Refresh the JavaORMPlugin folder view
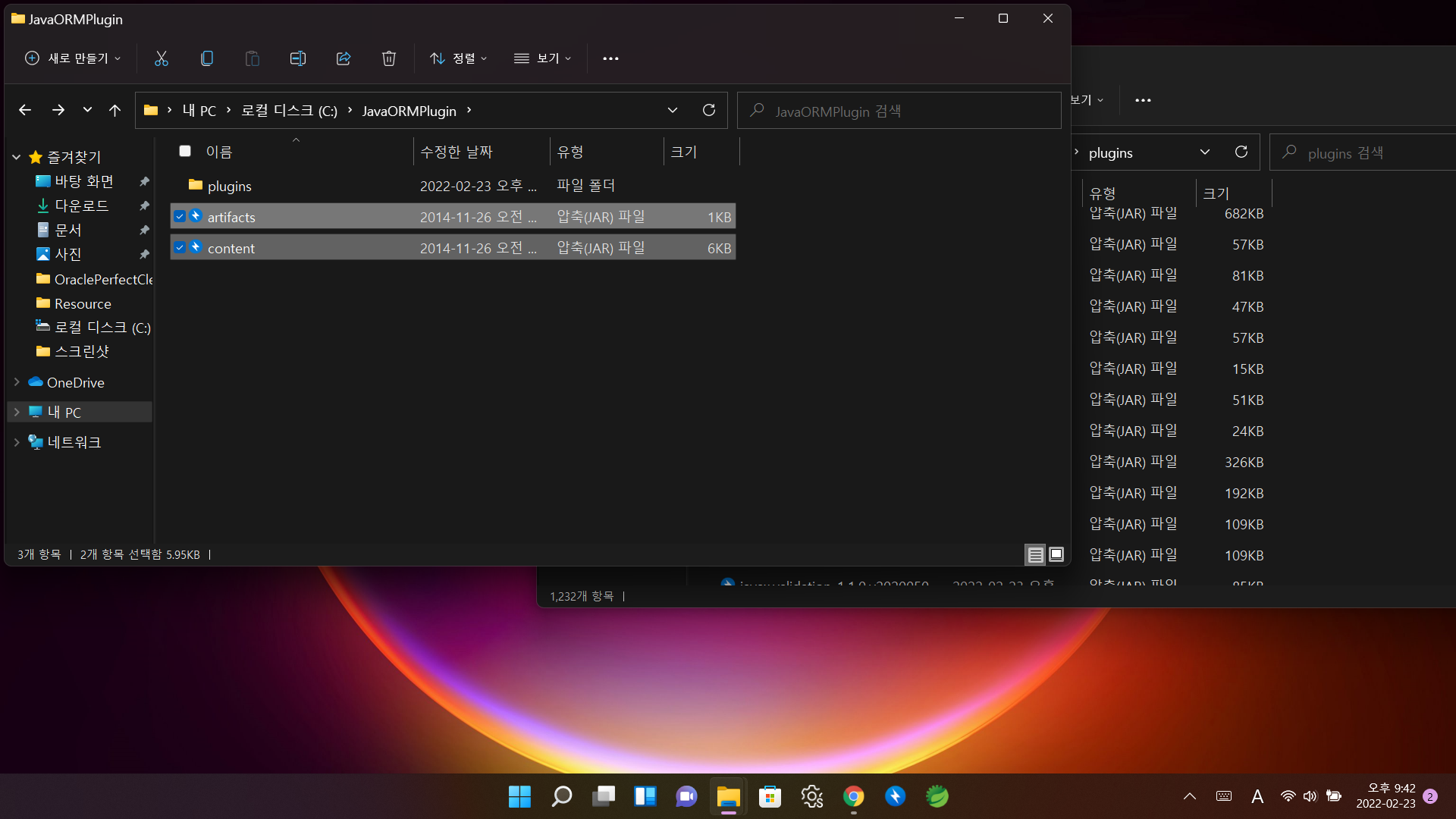The image size is (1456, 819). (708, 110)
